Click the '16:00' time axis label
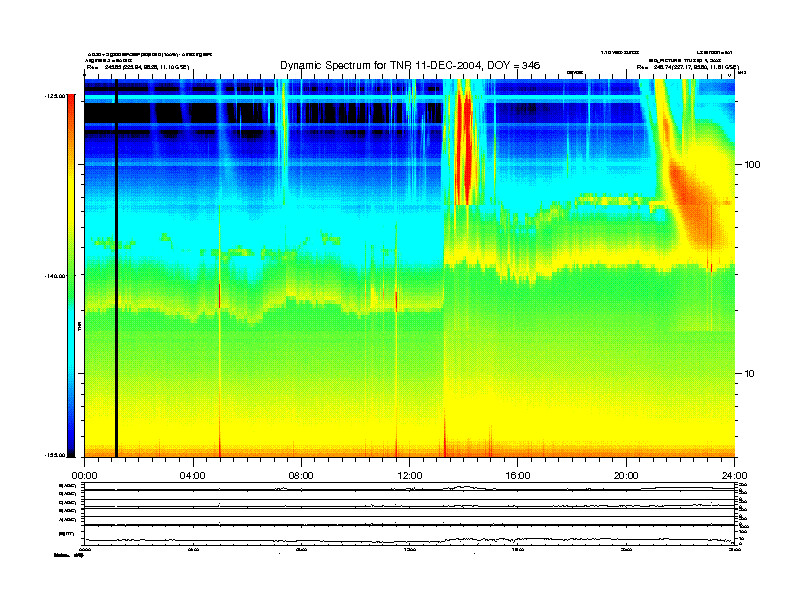Viewport: 792px width, 612px height. coord(518,476)
